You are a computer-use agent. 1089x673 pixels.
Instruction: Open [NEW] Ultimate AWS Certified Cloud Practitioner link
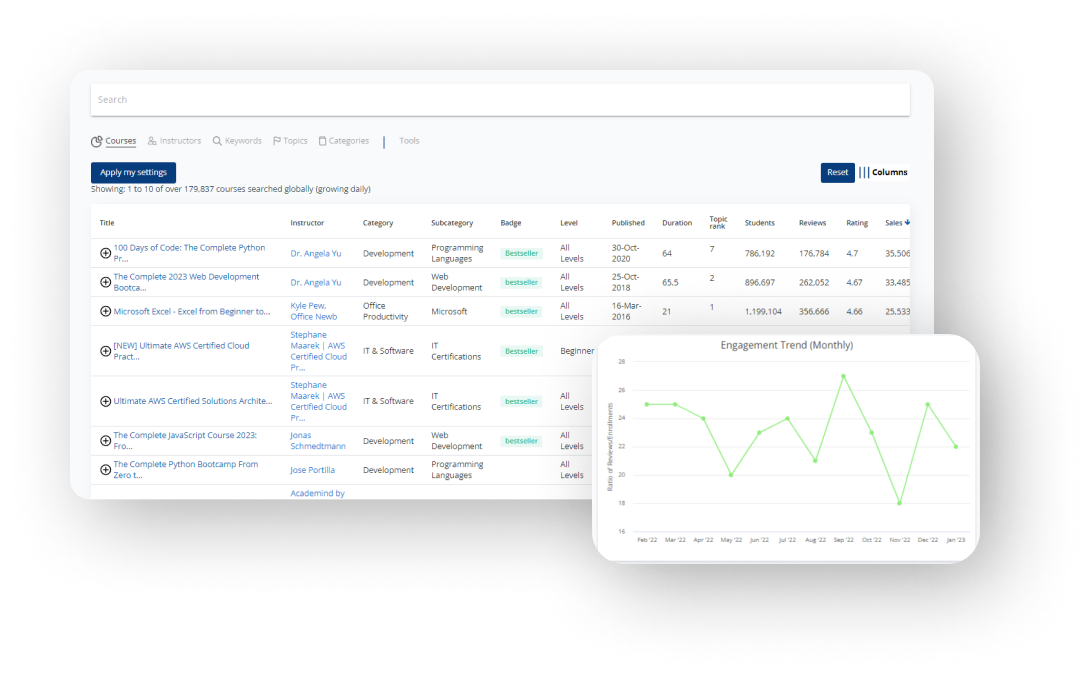tap(181, 351)
